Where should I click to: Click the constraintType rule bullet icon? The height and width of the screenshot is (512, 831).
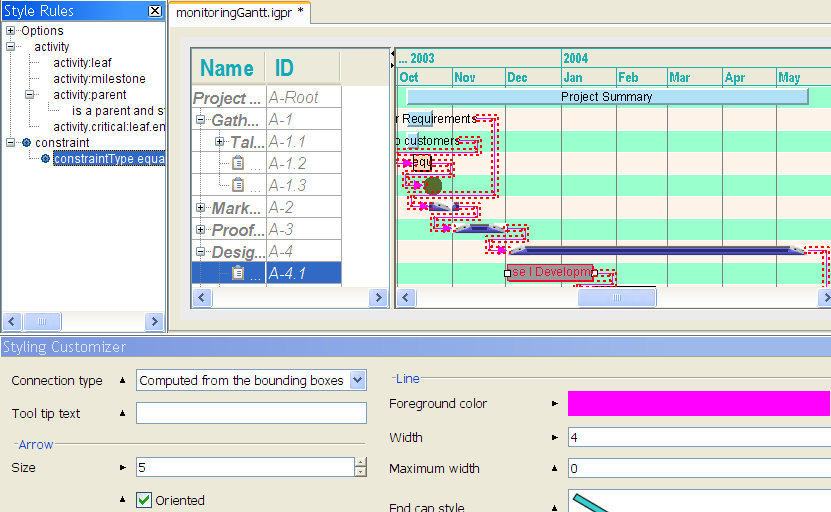(x=45, y=159)
